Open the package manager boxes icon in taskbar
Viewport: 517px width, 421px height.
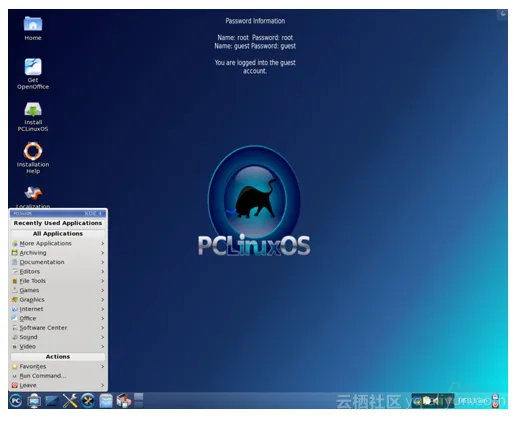[x=124, y=400]
